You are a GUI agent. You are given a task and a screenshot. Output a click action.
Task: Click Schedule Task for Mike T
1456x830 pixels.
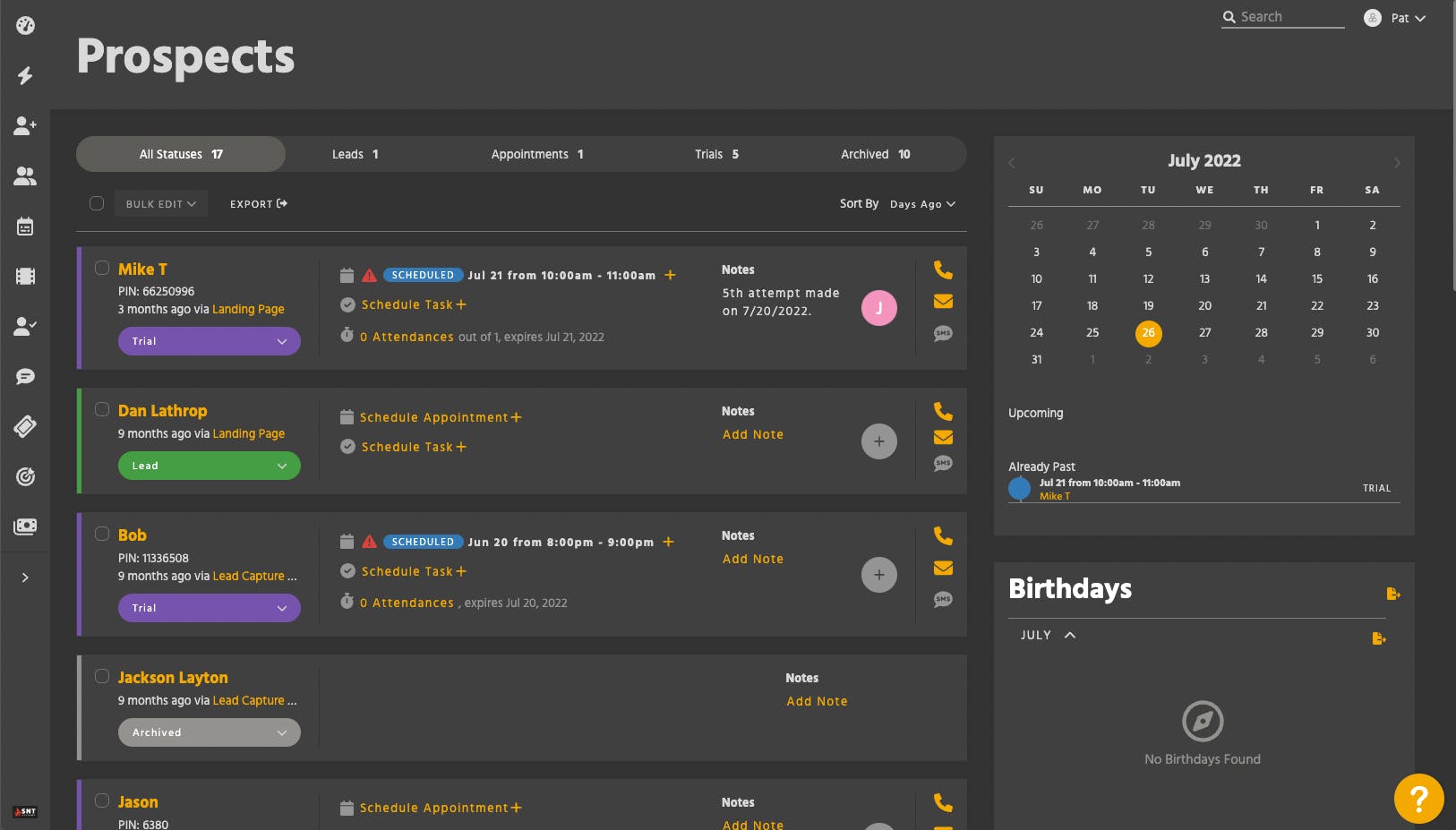(414, 304)
